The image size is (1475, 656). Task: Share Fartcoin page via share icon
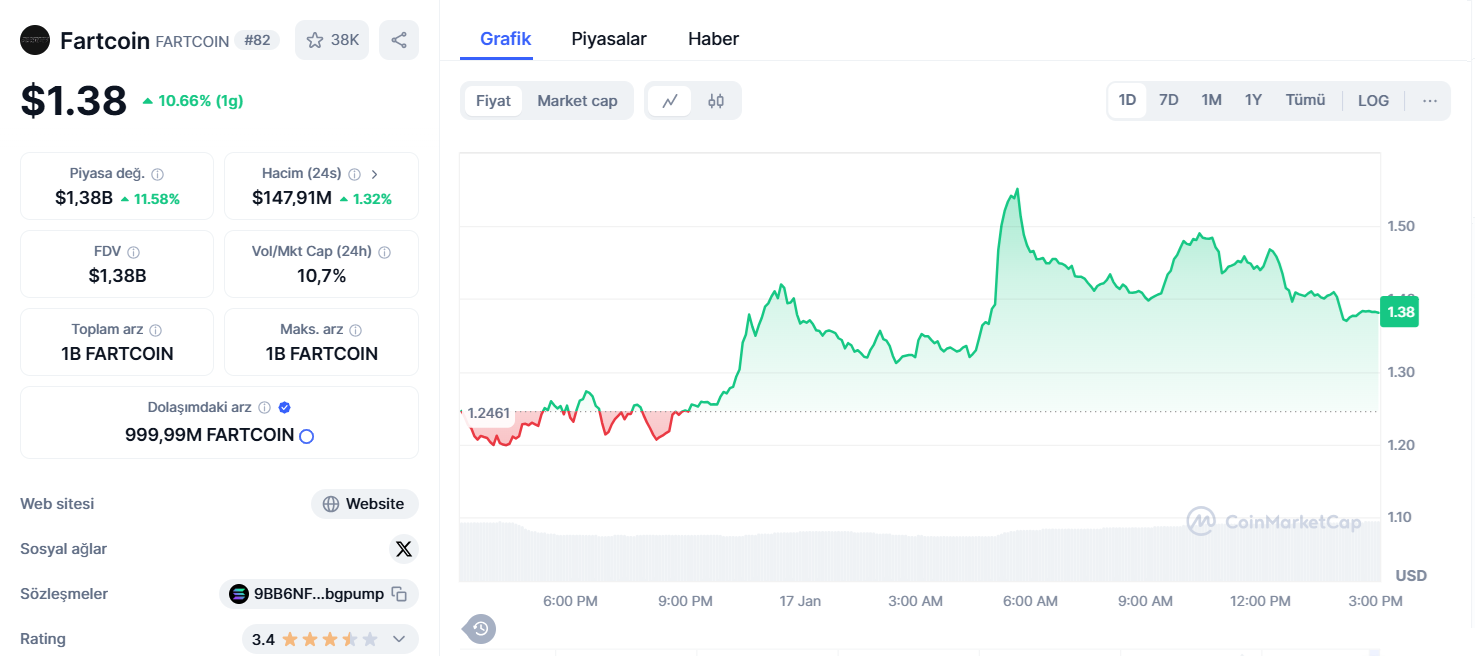399,40
